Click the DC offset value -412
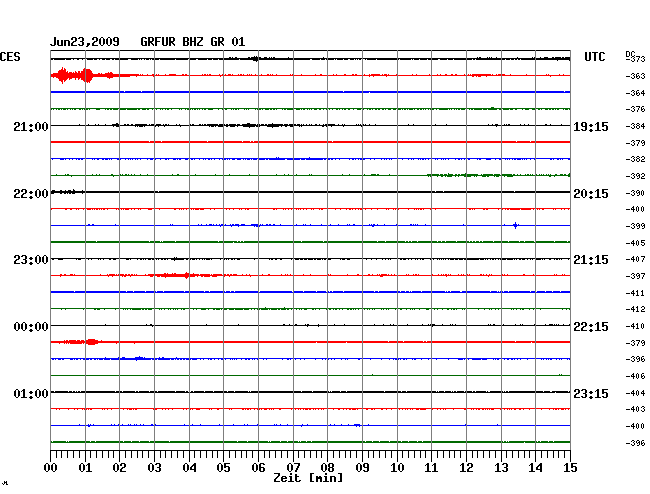 [635, 309]
